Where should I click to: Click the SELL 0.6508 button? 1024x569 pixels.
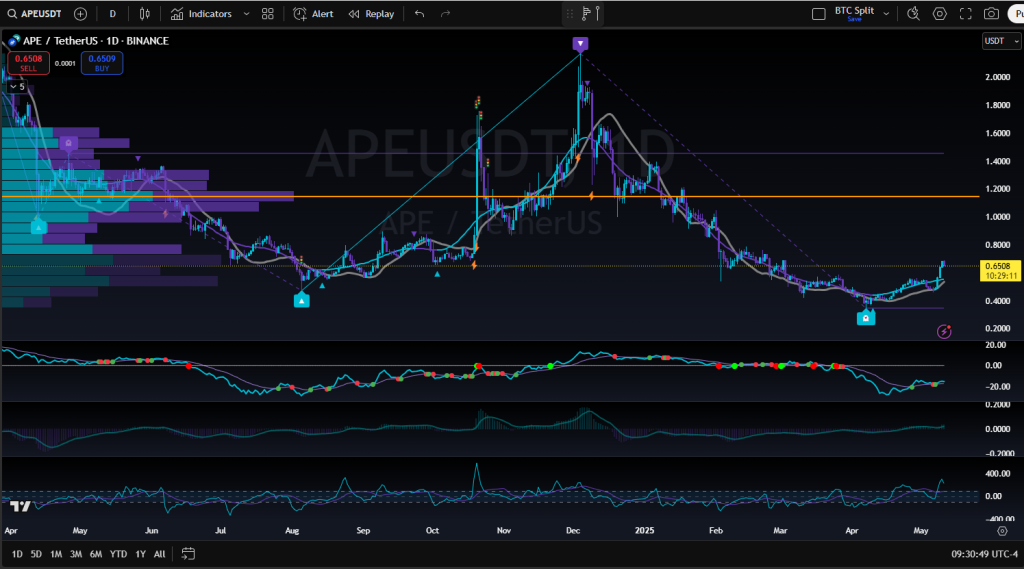[x=29, y=63]
